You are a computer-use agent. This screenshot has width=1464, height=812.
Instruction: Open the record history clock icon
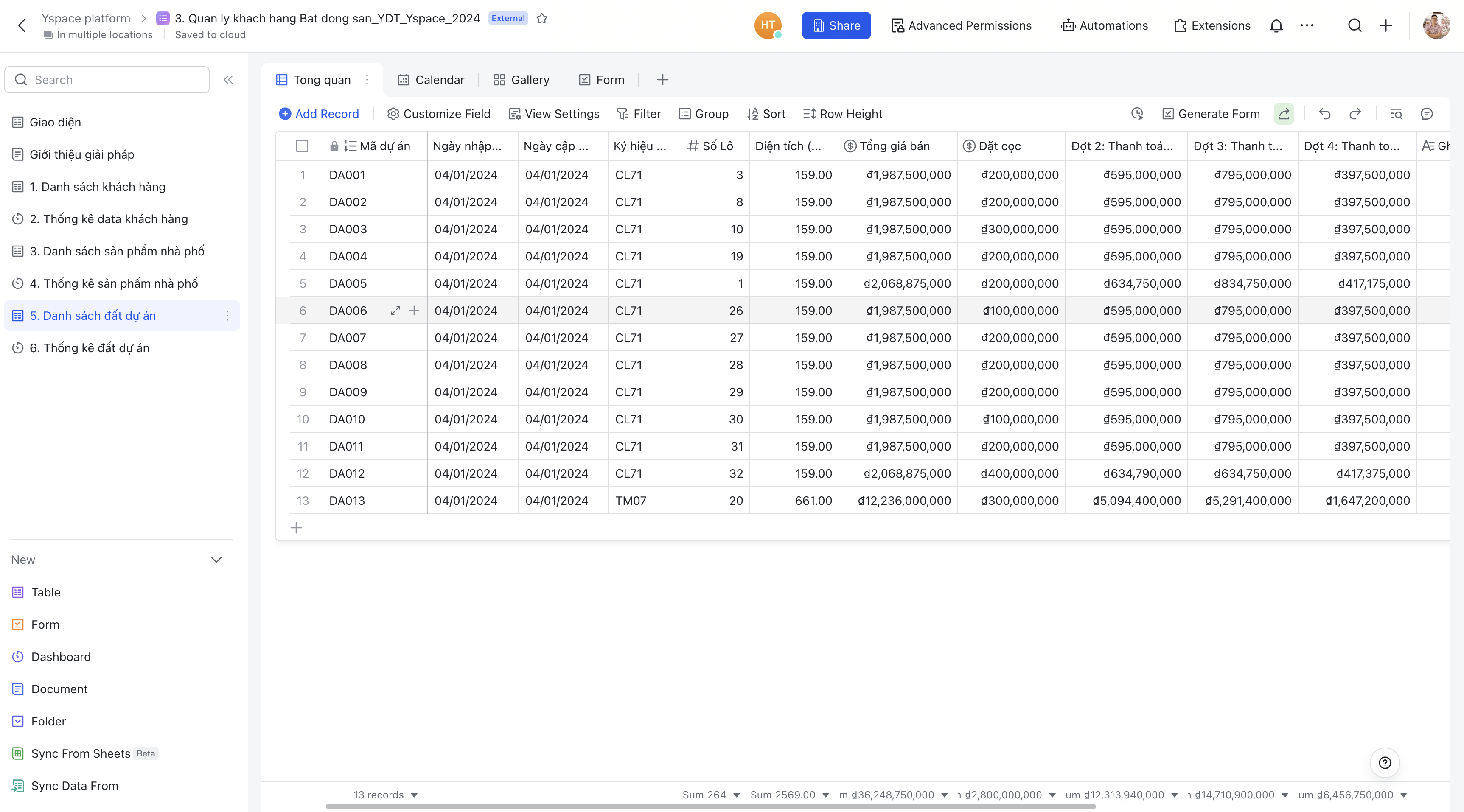click(x=1137, y=114)
